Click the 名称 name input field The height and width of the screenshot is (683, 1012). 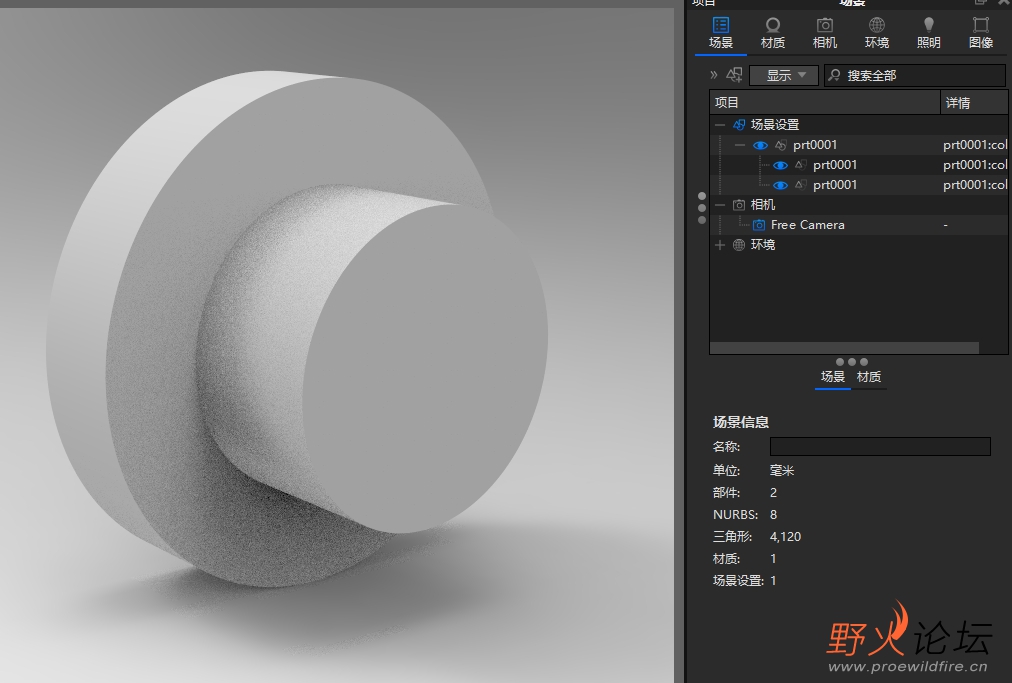[880, 447]
